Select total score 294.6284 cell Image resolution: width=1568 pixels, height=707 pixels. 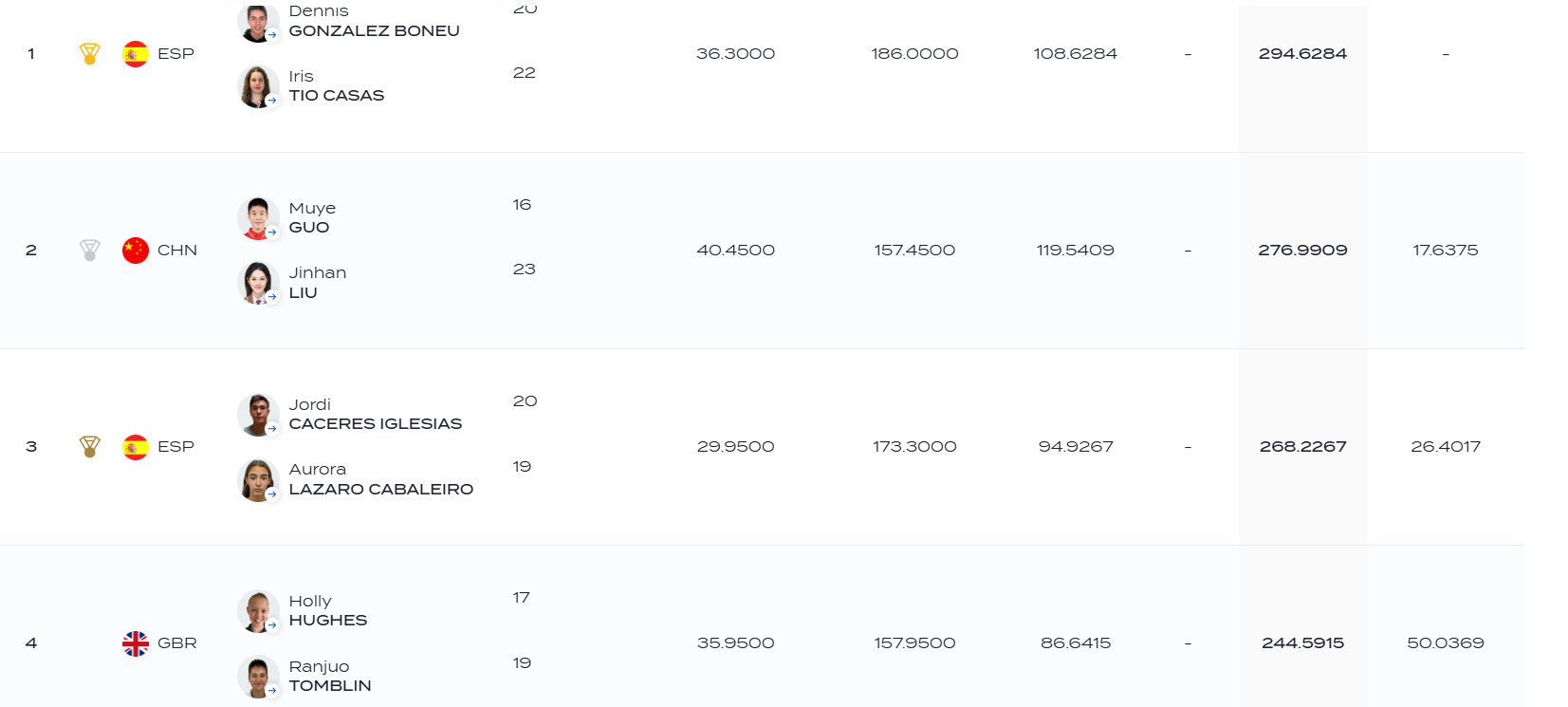coord(1302,54)
